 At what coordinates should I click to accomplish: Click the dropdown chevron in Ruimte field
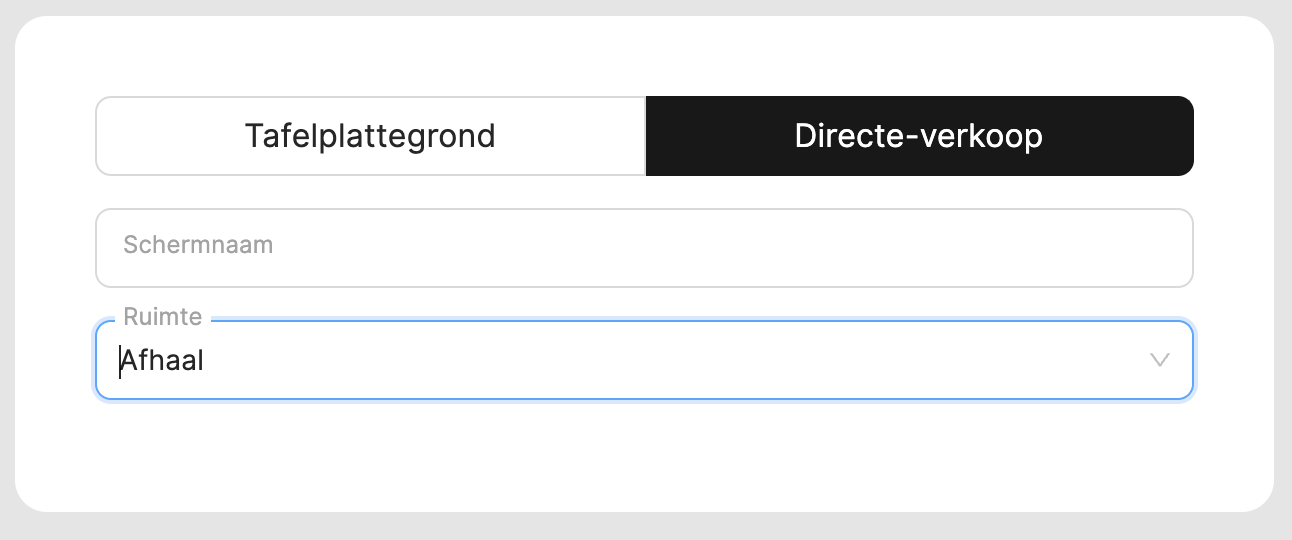[1160, 360]
